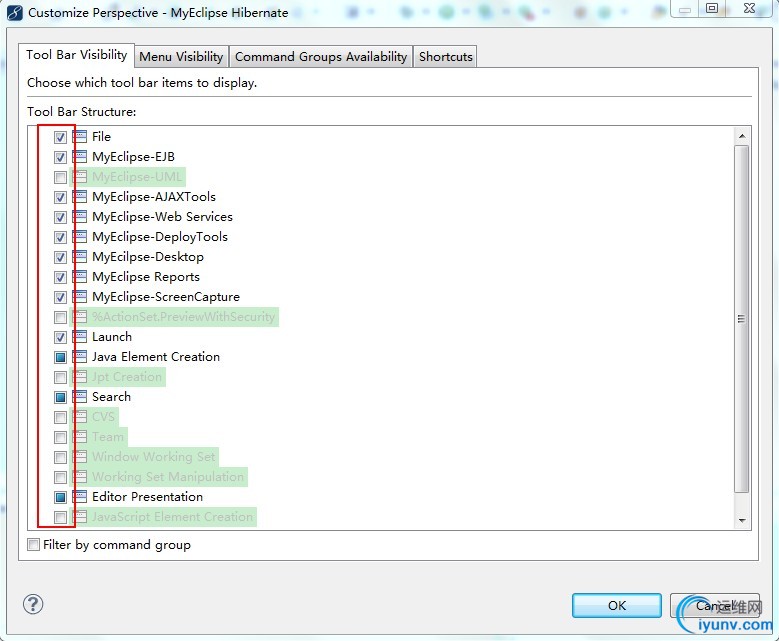Click the toolbar icon beside Java Element Creation
This screenshot has height=641, width=779.
[x=79, y=357]
